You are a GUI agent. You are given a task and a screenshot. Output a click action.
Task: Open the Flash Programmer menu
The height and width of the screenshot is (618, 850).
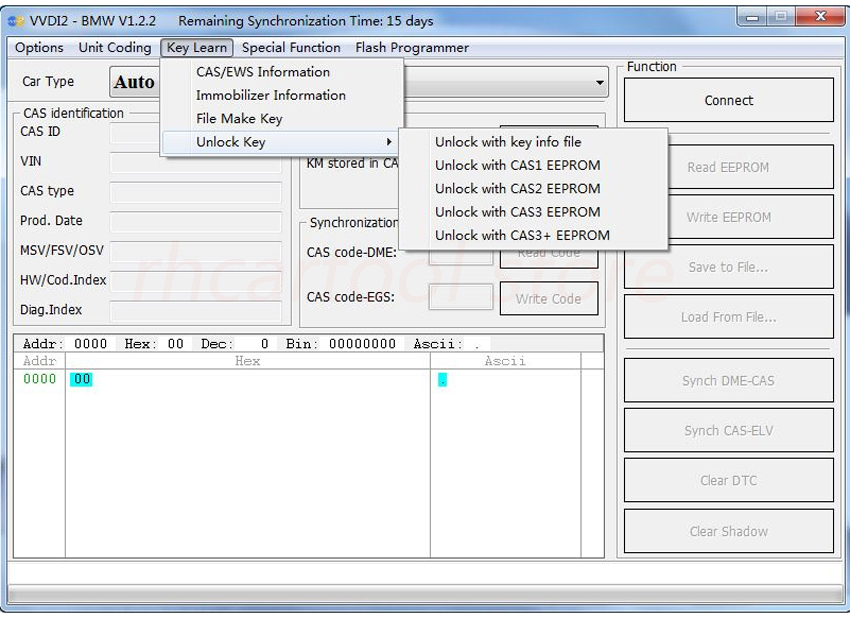tap(412, 48)
